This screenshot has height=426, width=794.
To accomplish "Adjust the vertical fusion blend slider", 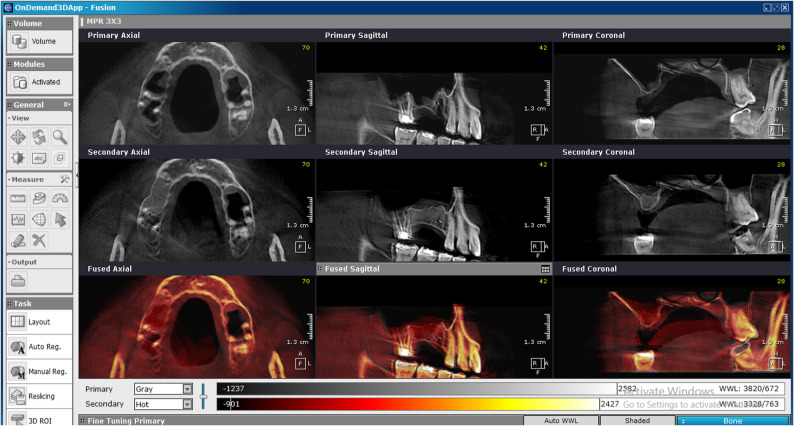I will [204, 396].
